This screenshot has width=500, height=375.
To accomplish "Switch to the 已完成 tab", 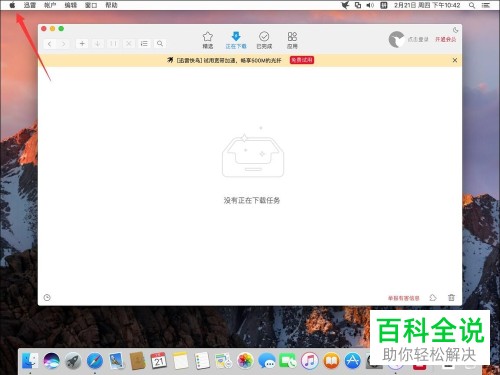I will coord(264,40).
